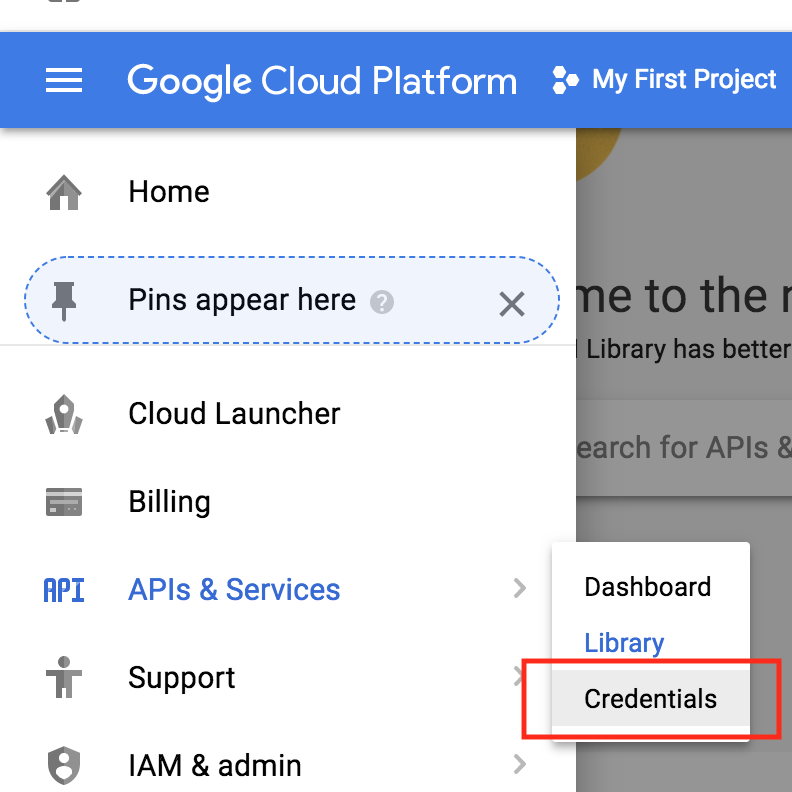792x792 pixels.
Task: Open the My First Project selector
Action: pos(684,80)
